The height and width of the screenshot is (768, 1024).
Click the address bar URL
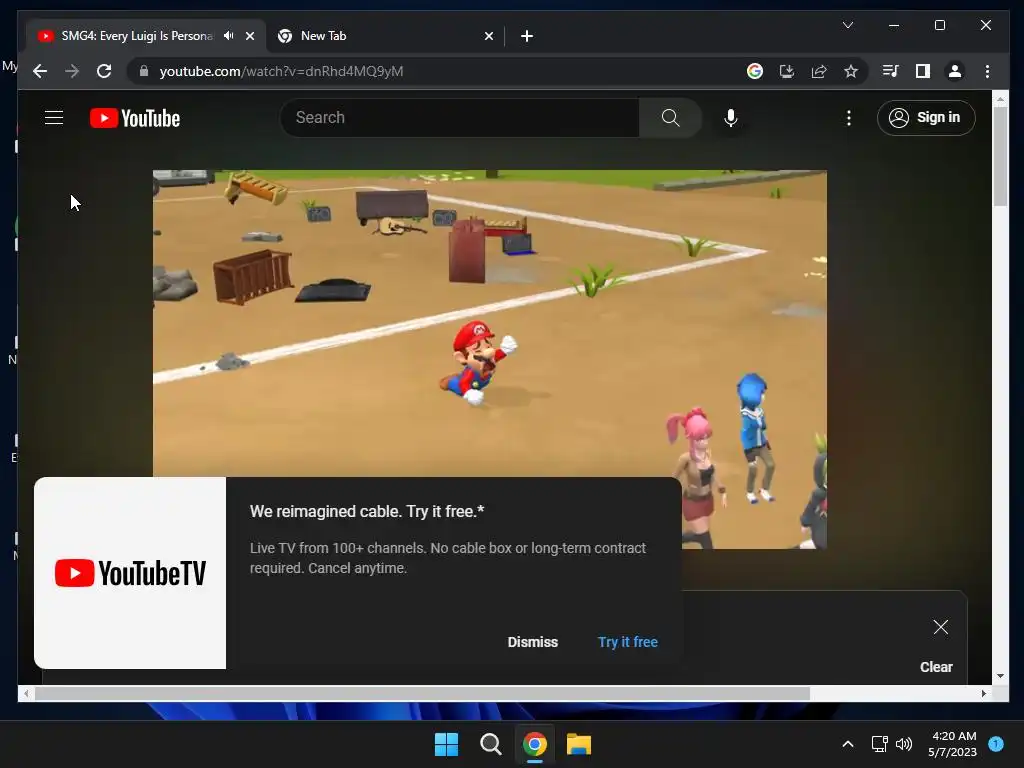[x=281, y=71]
